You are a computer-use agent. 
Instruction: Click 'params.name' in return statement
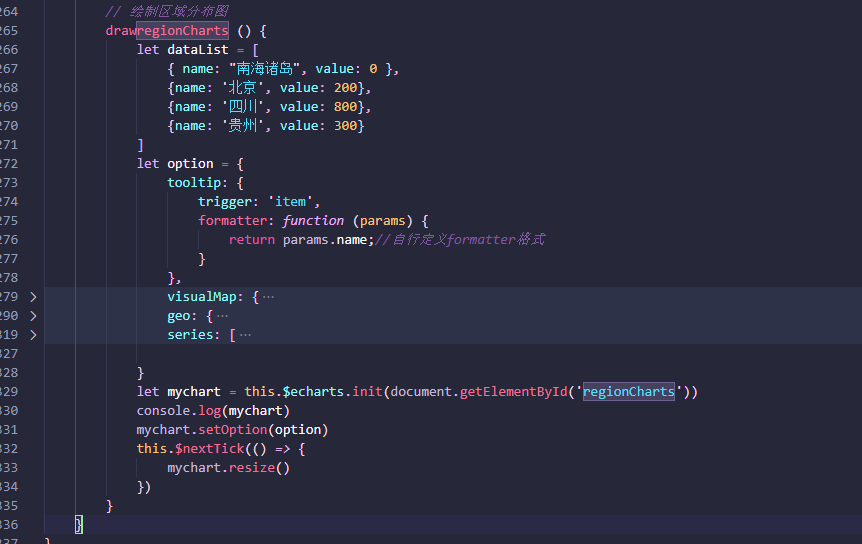(325, 240)
